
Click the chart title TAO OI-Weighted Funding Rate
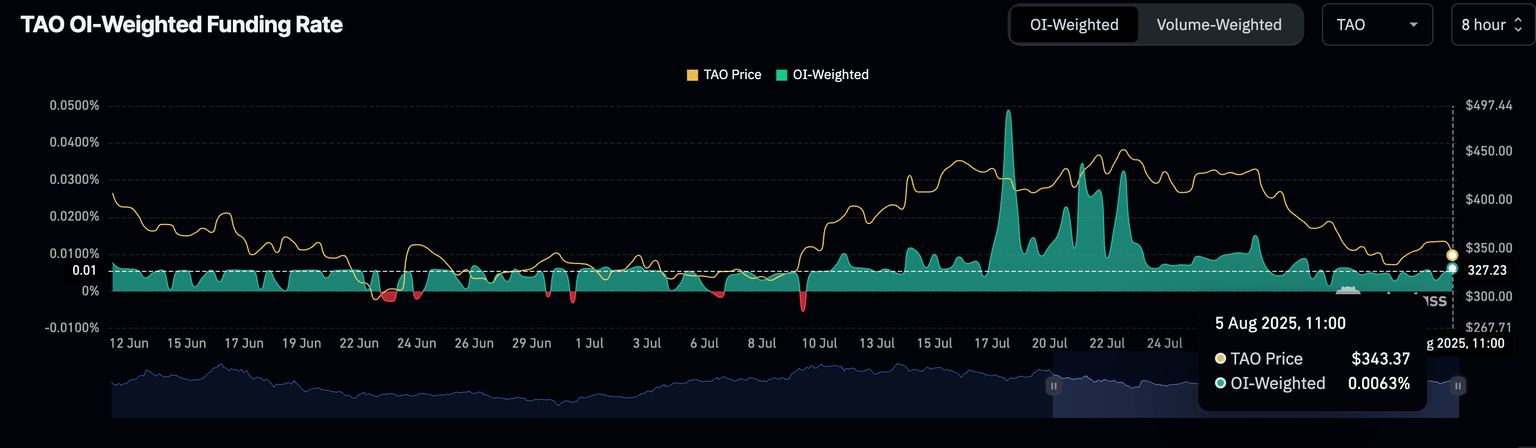click(x=182, y=26)
